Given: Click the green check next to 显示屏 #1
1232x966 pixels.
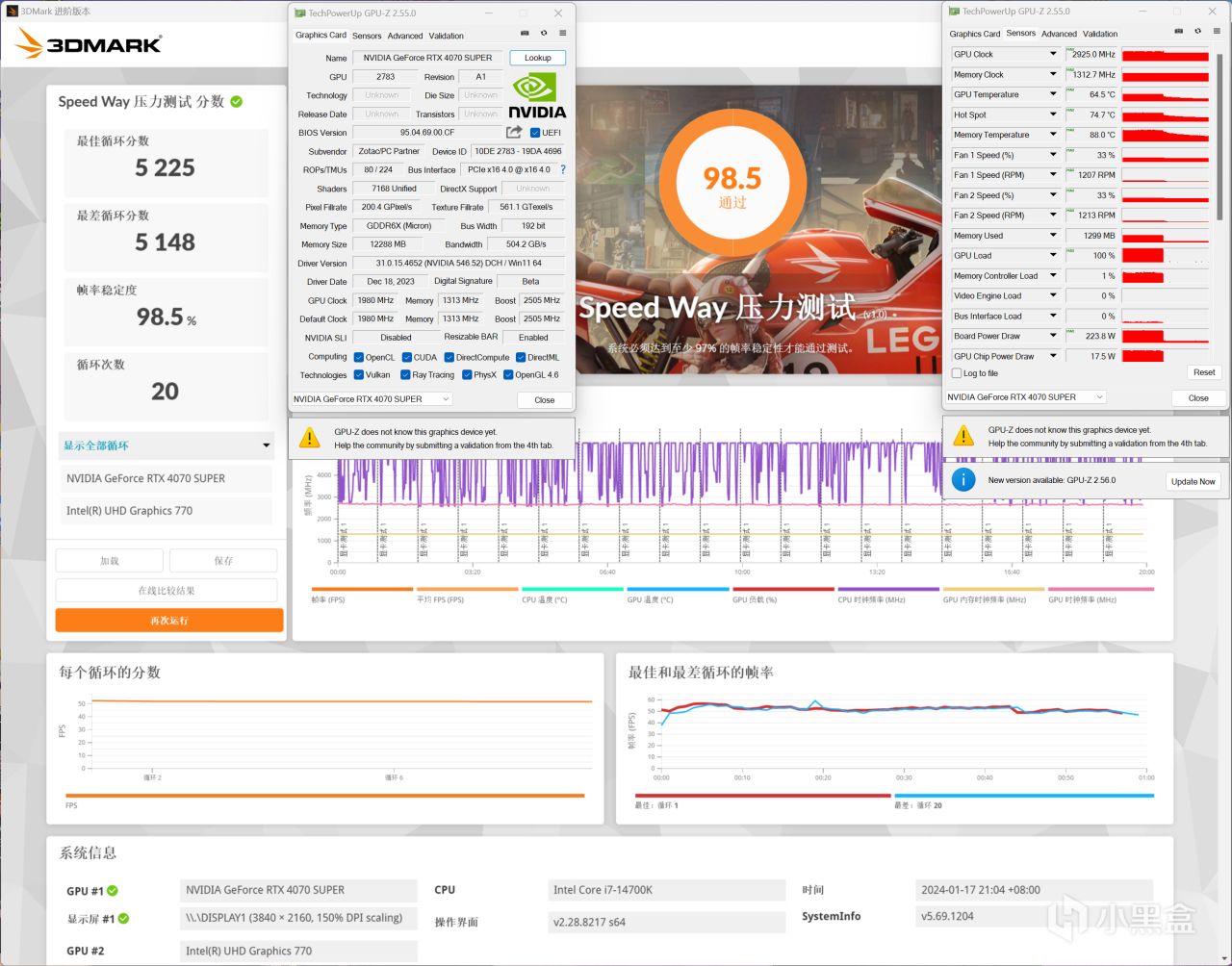Looking at the screenshot, I should [123, 918].
